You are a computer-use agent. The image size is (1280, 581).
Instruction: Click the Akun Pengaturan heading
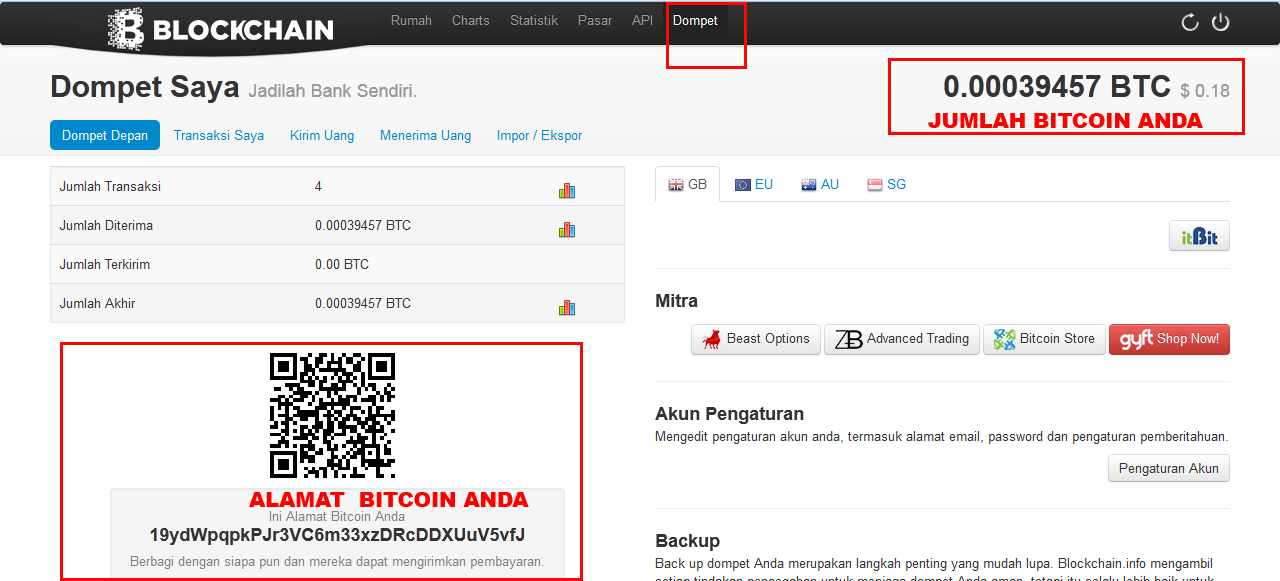pyautogui.click(x=730, y=414)
